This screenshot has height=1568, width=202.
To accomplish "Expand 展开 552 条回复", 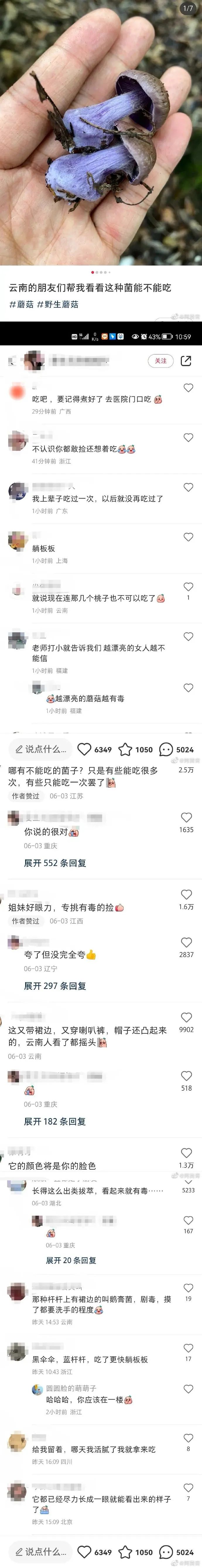I will (55, 863).
